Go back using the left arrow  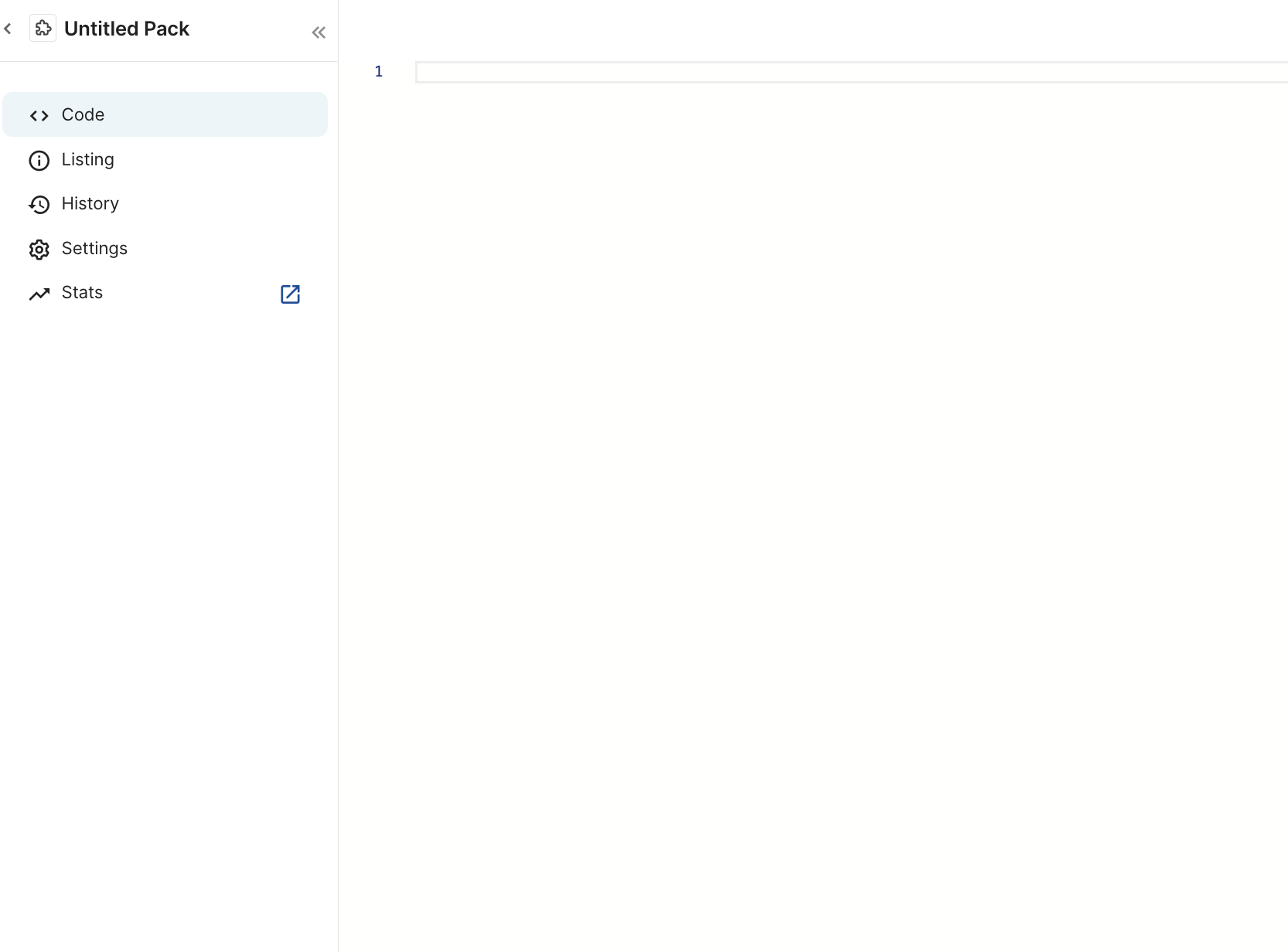[8, 29]
